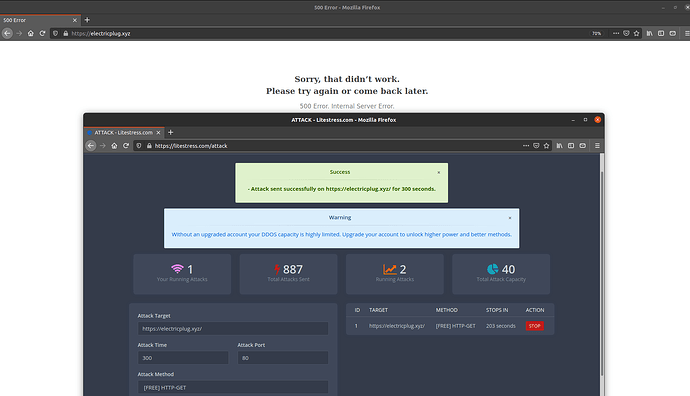Click home icon in Litestress browser window
Image resolution: width=690 pixels, height=396 pixels.
[114, 146]
